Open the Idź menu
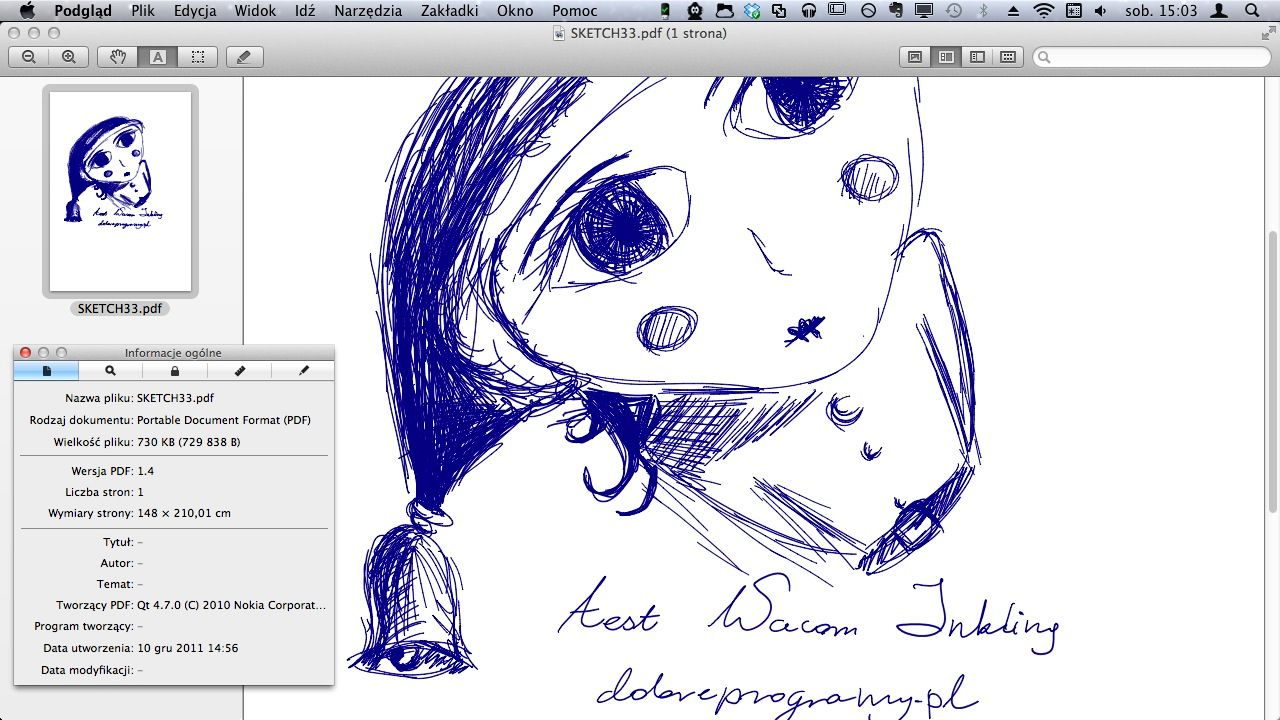 [305, 11]
